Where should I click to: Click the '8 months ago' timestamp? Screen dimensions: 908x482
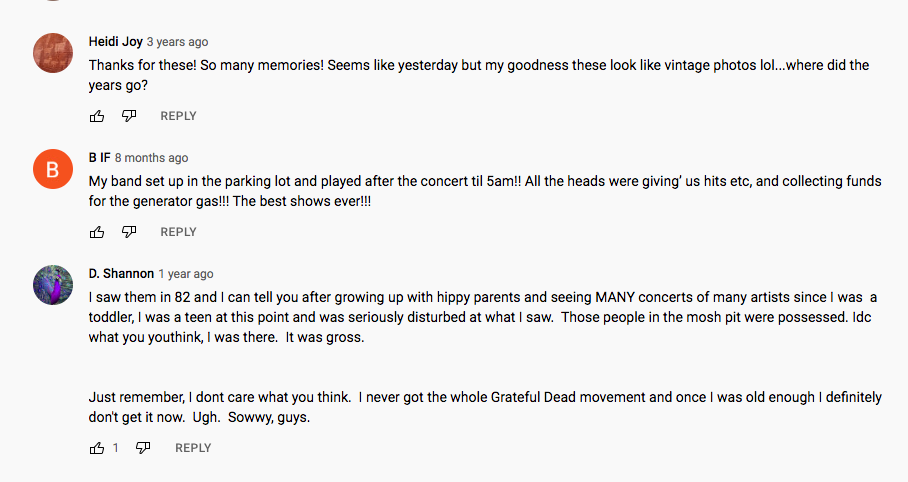(152, 158)
